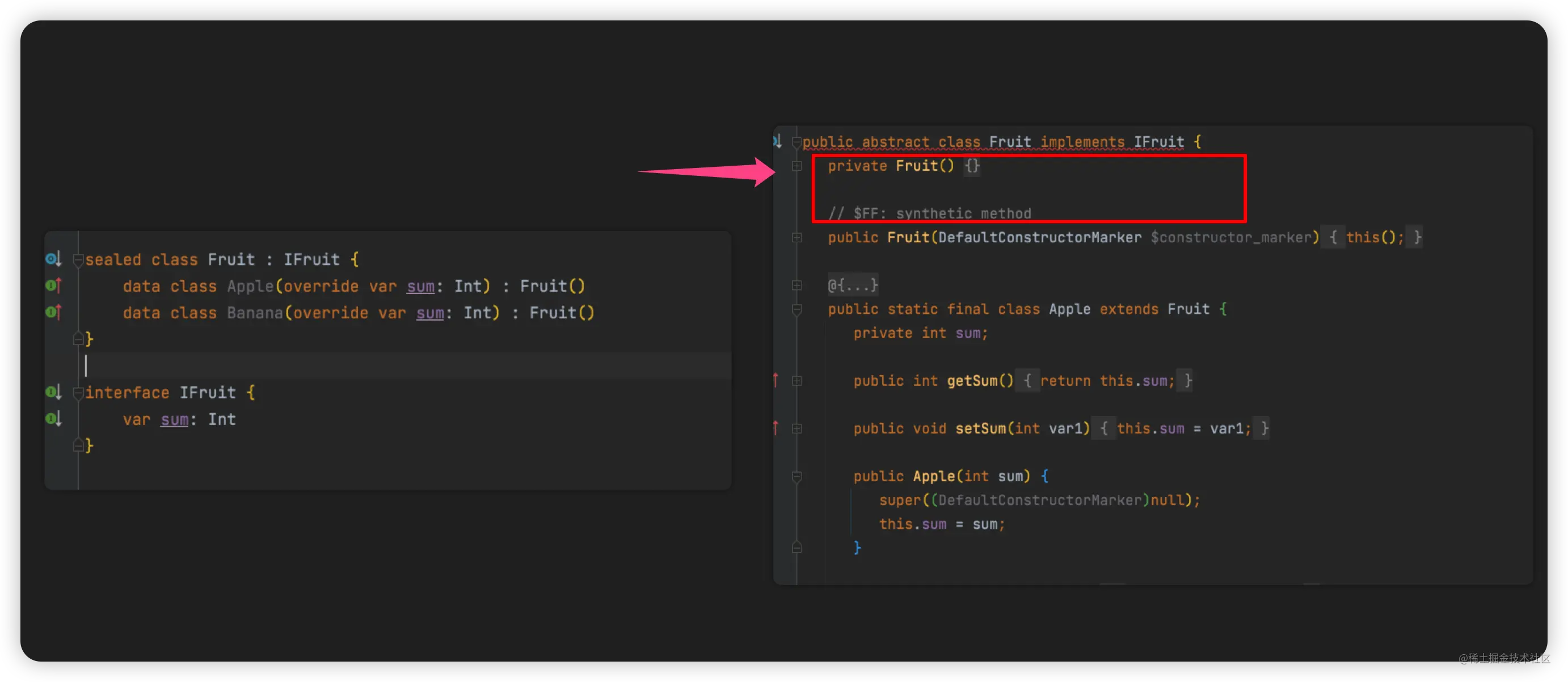
Task: Click the underlined 'sum' in the Apple declaration
Action: click(x=420, y=286)
